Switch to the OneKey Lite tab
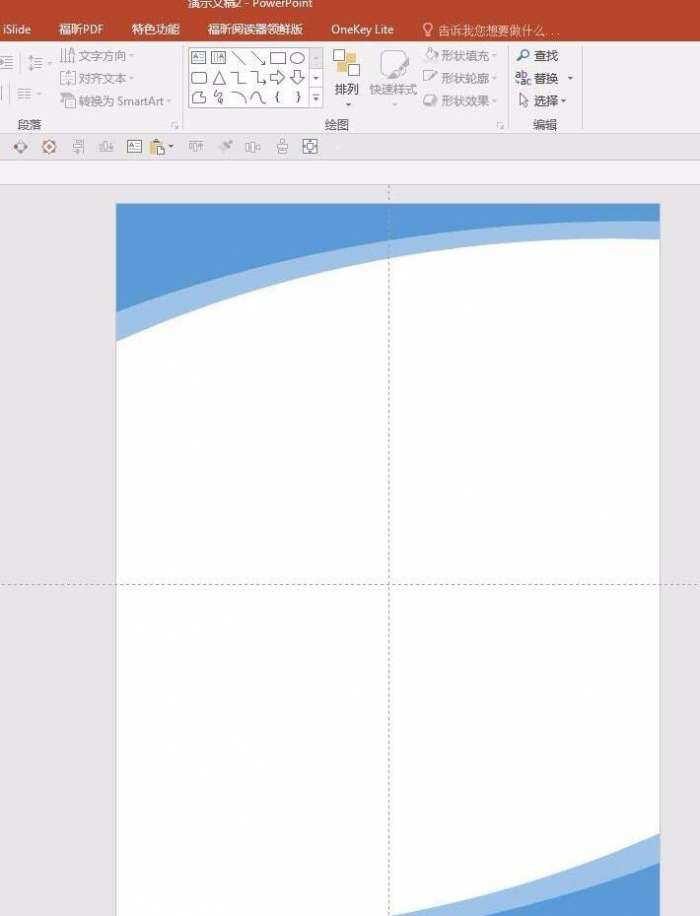This screenshot has height=916, width=700. tap(362, 29)
